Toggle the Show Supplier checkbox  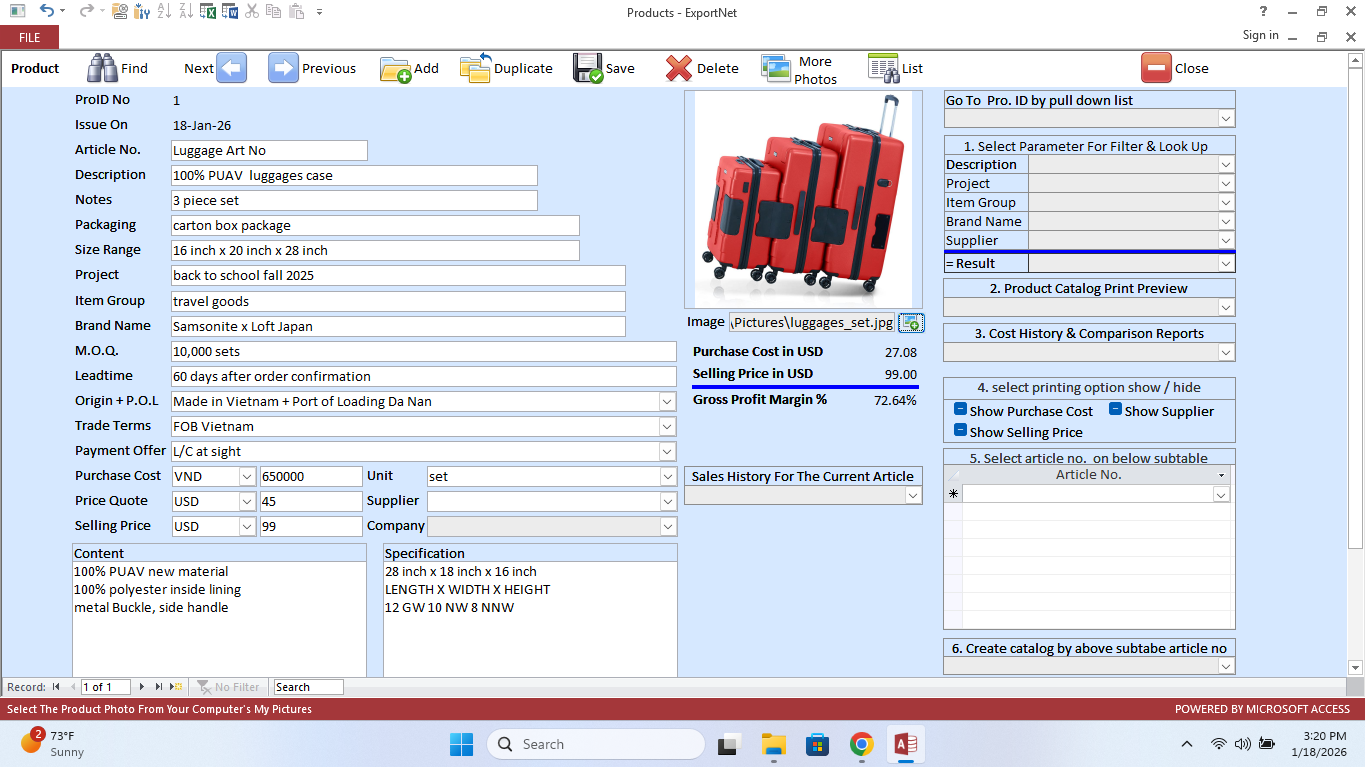[x=1115, y=410]
